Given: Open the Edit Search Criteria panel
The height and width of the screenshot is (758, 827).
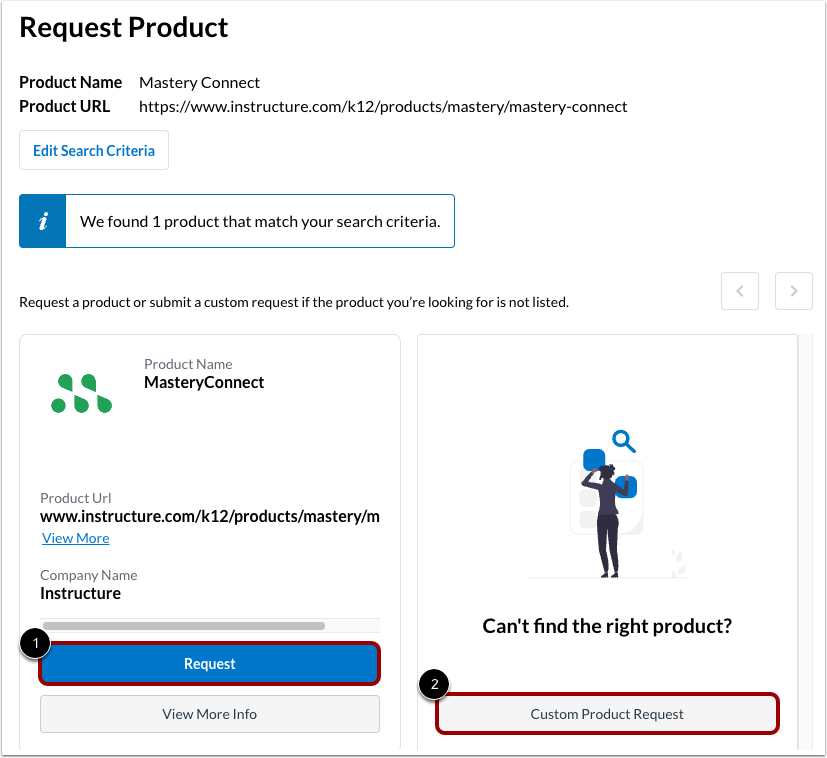Looking at the screenshot, I should (93, 150).
